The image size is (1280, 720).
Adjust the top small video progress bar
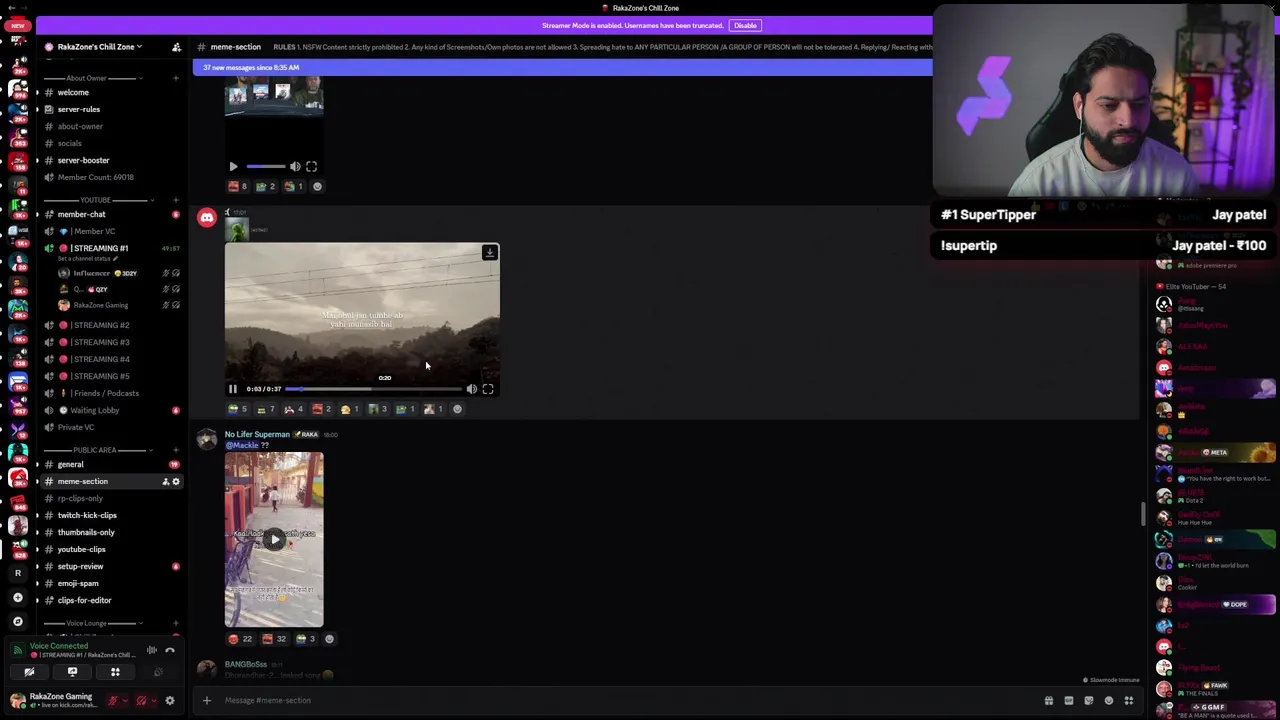click(x=266, y=167)
